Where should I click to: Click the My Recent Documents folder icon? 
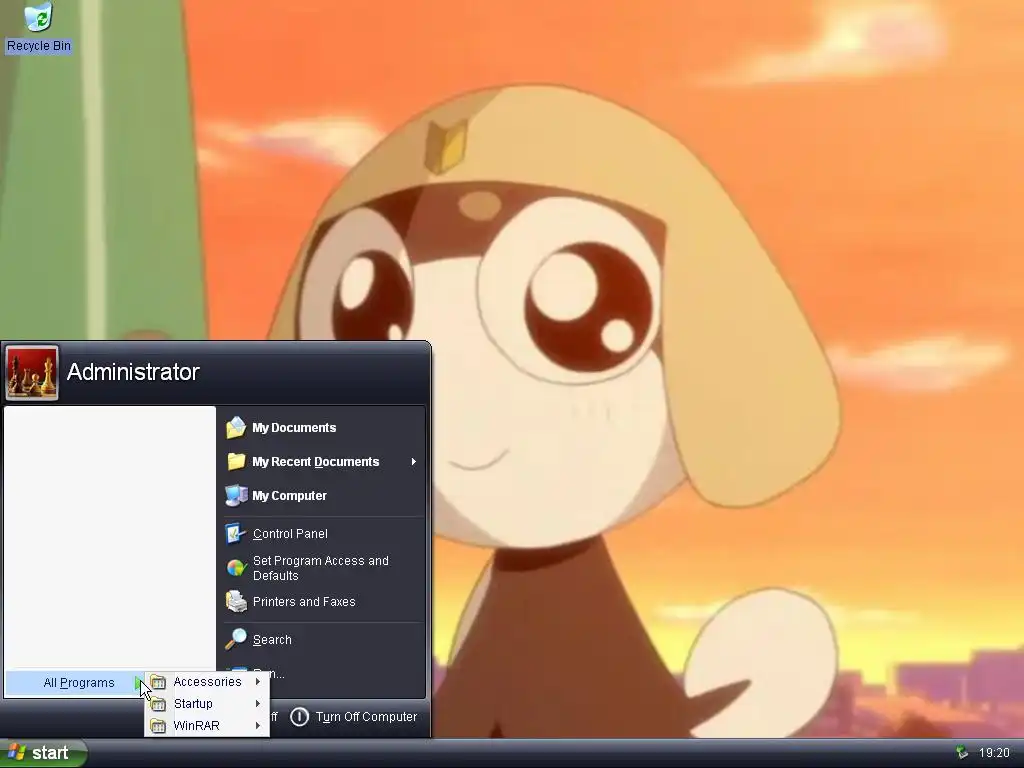tap(236, 462)
